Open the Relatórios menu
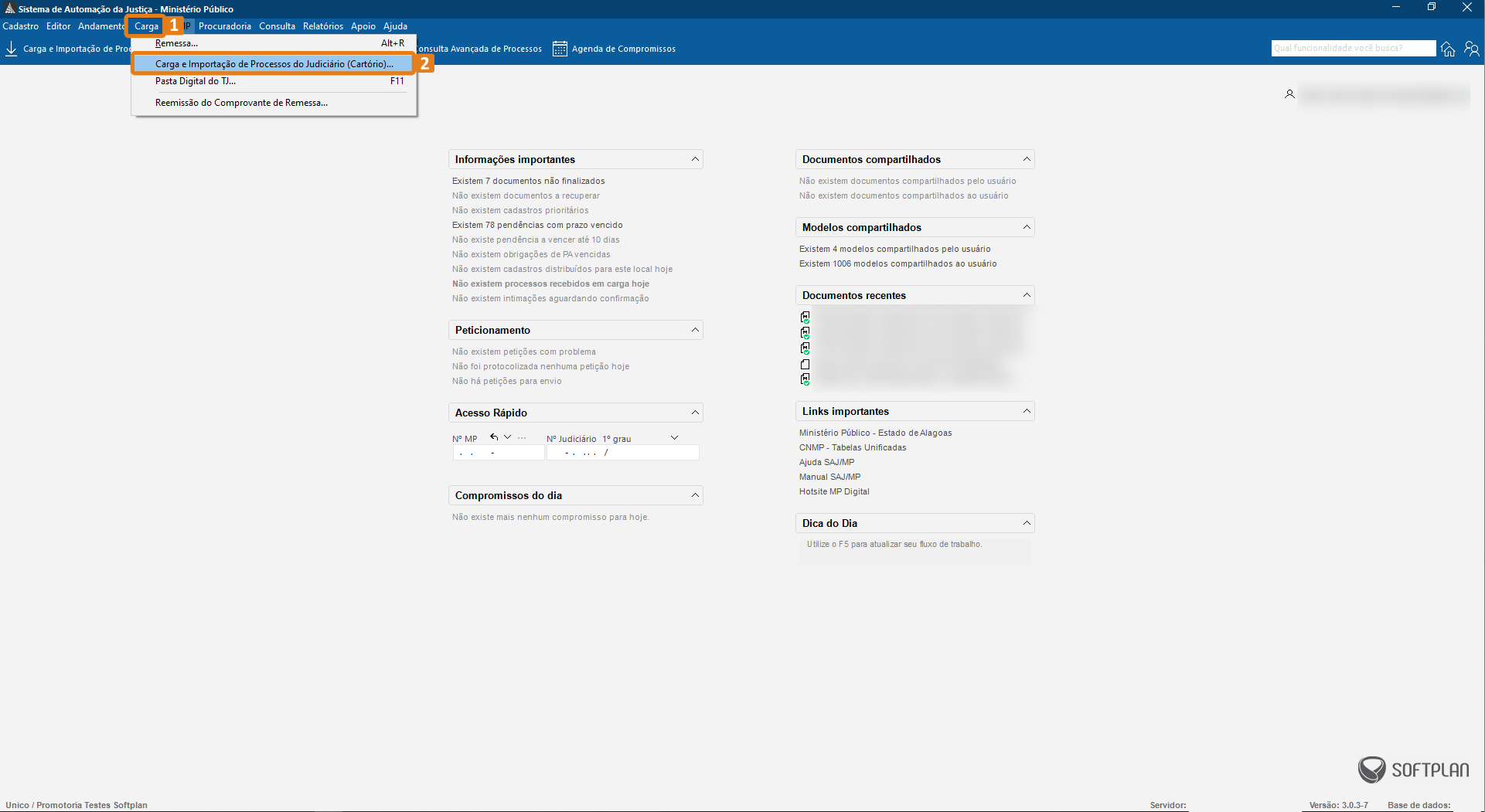This screenshot has height=812, width=1485. 323,26
